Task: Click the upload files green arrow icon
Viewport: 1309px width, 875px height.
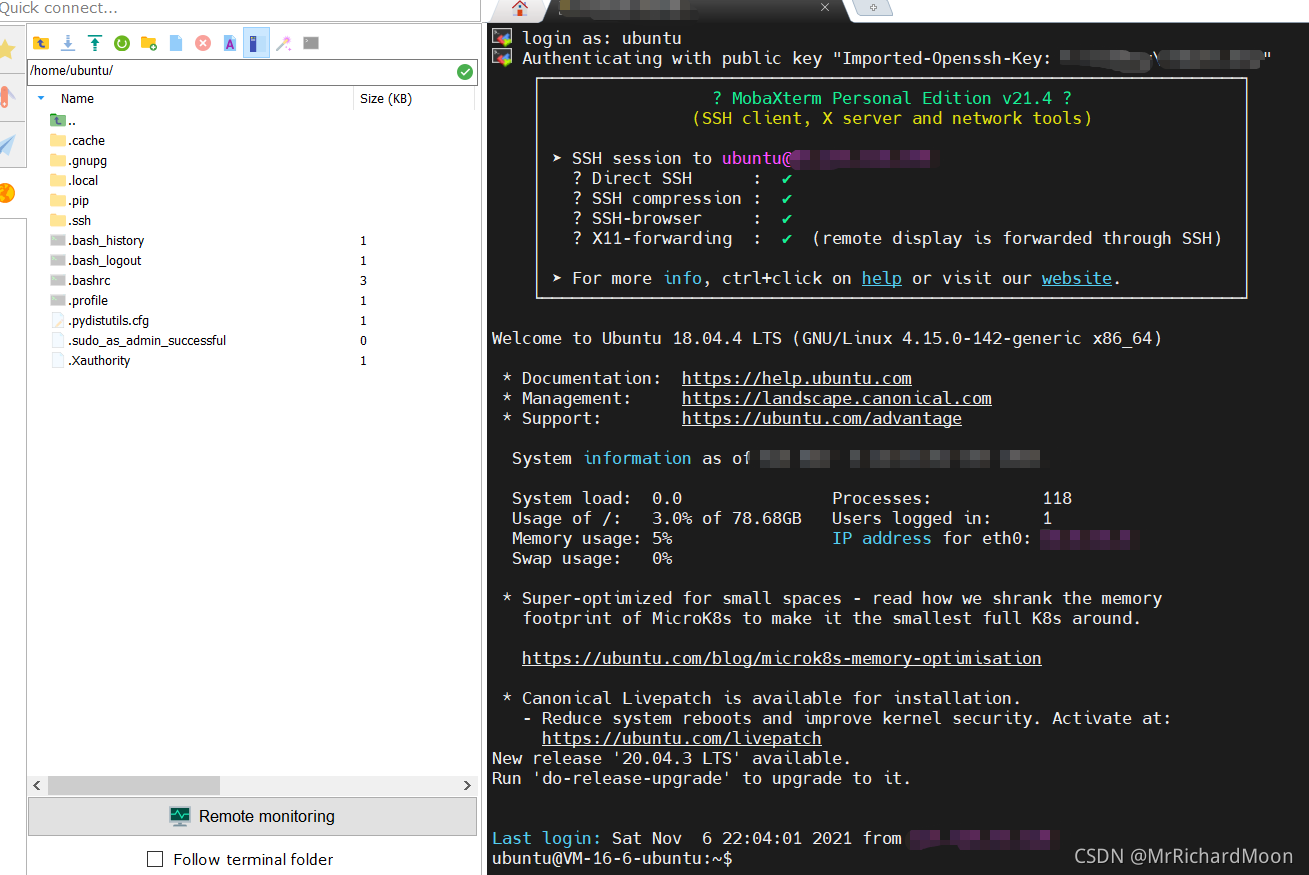Action: tap(95, 43)
